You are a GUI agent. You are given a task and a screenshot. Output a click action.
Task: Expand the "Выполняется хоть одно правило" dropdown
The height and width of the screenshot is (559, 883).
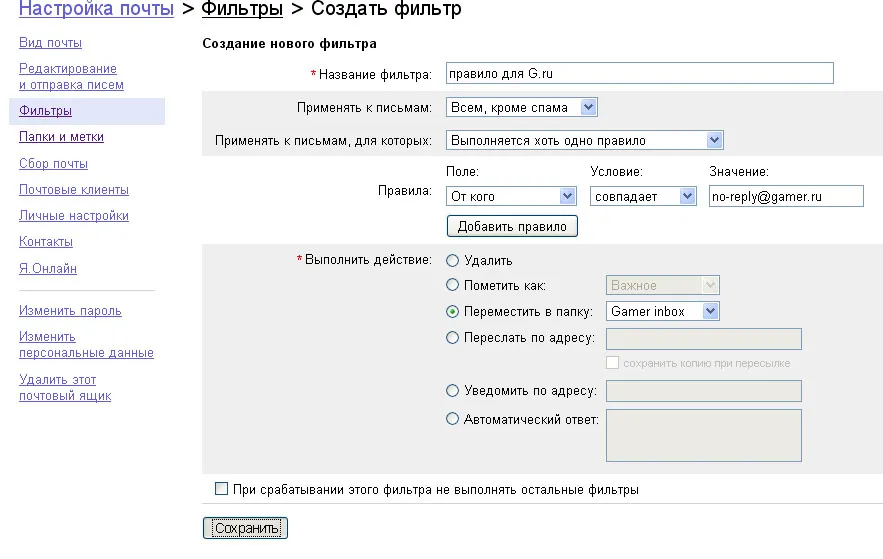pyautogui.click(x=584, y=140)
